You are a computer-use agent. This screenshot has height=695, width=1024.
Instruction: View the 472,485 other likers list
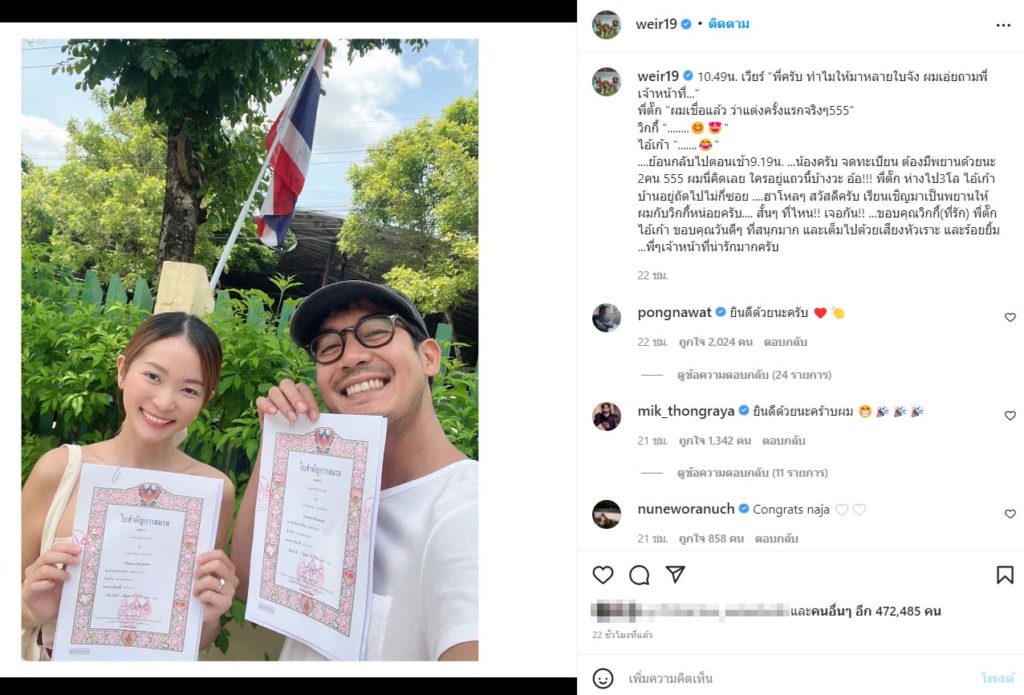click(x=866, y=611)
